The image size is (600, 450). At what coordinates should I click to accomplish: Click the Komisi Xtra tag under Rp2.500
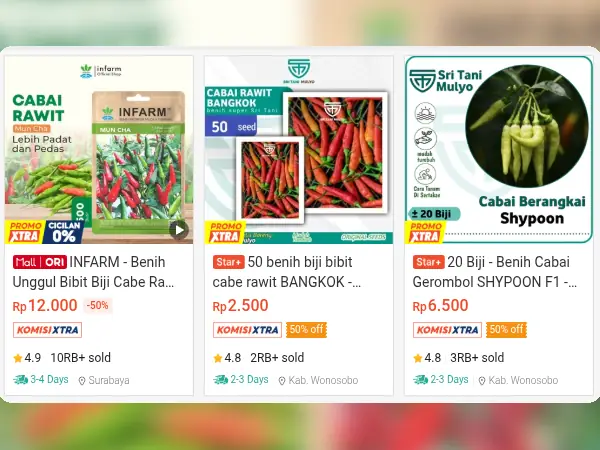(248, 330)
